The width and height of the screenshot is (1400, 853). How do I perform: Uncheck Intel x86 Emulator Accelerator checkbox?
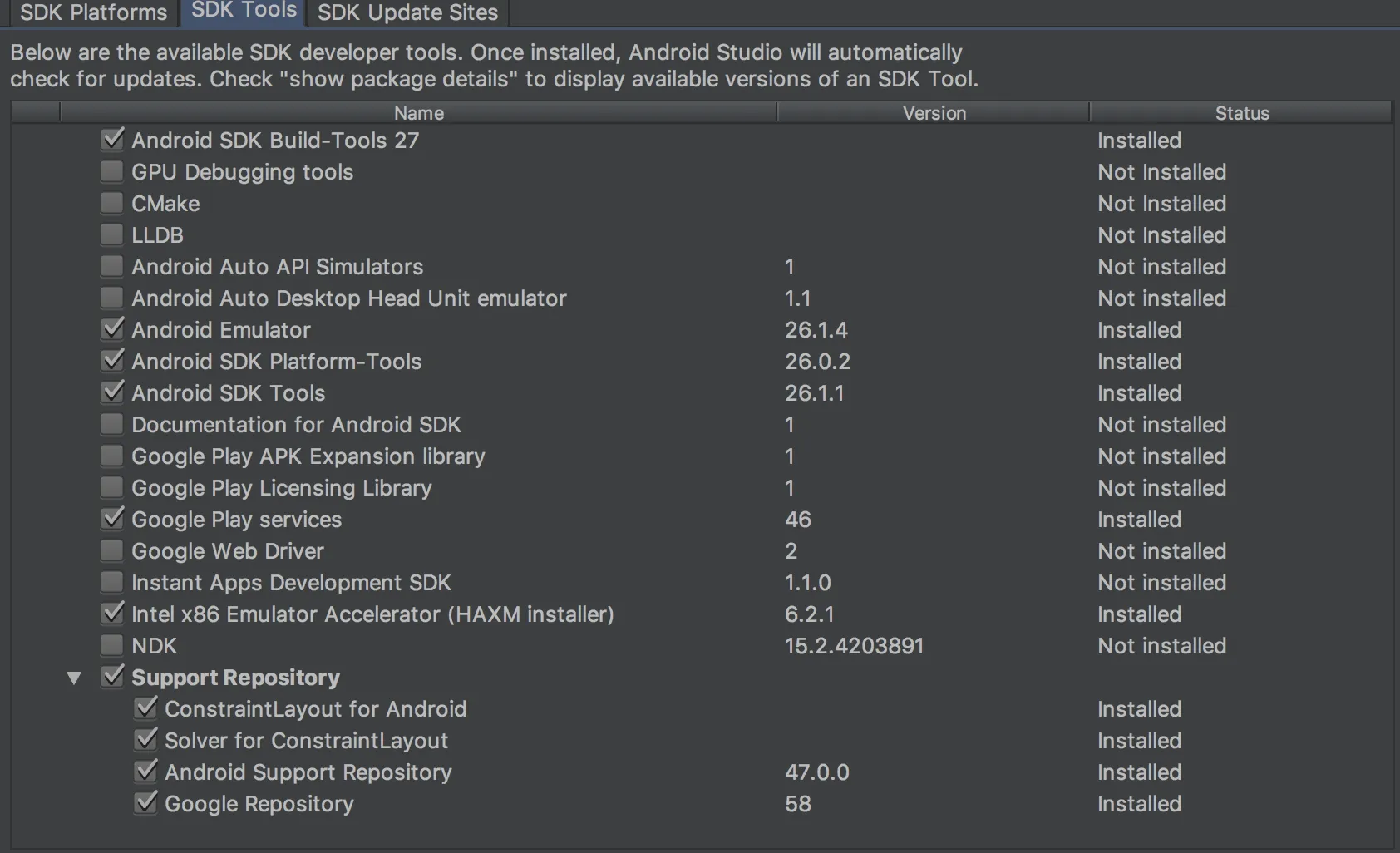coord(111,614)
